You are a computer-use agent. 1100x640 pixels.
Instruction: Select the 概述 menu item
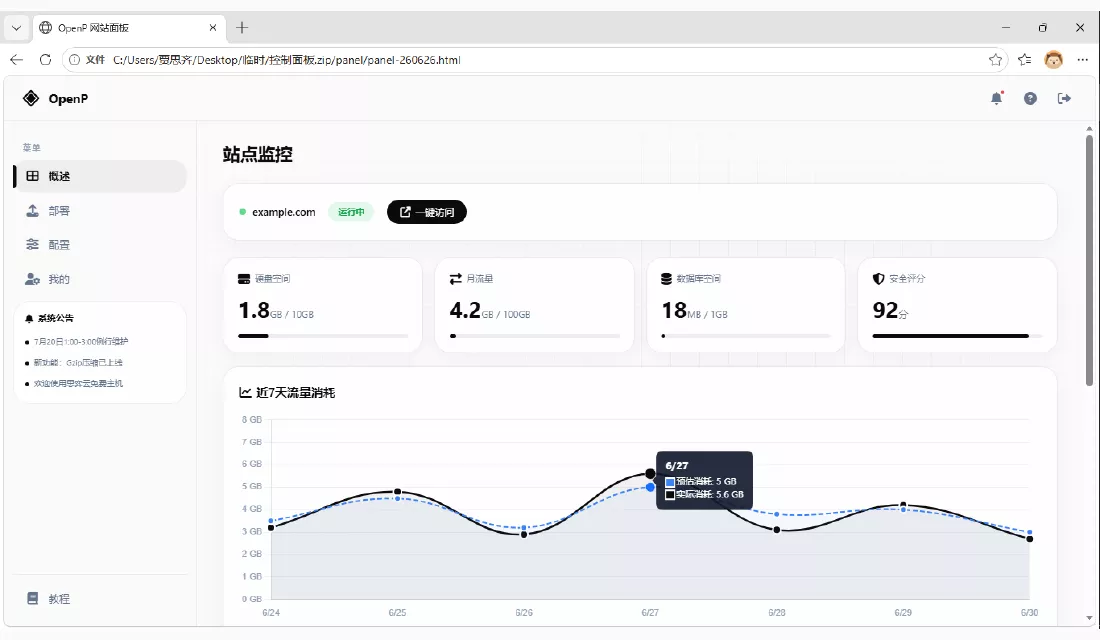coord(100,176)
